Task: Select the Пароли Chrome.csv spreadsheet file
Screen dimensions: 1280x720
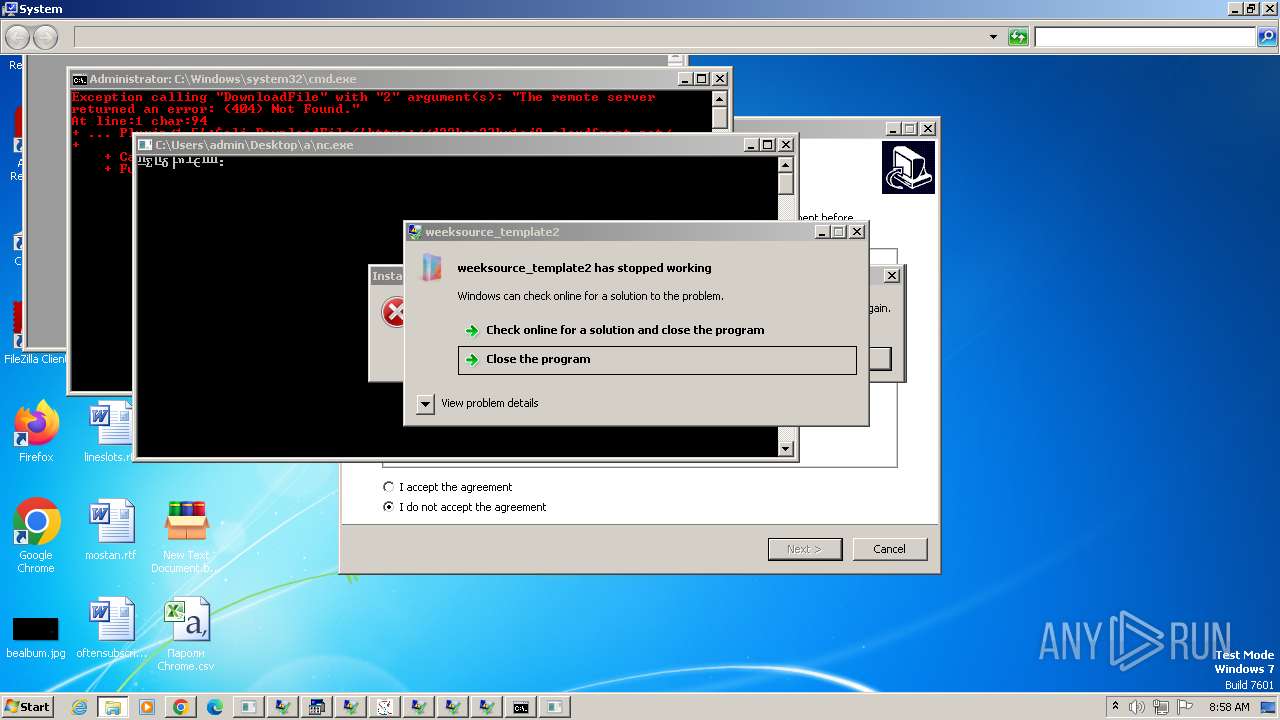Action: tap(186, 634)
